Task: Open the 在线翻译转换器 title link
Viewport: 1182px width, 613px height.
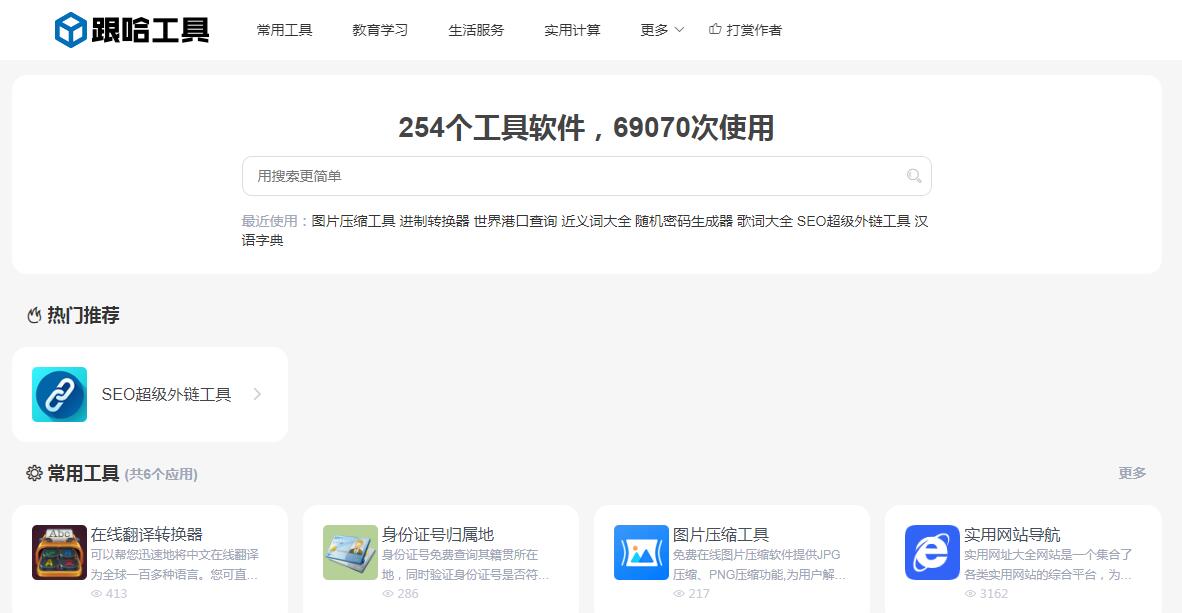Action: click(147, 534)
